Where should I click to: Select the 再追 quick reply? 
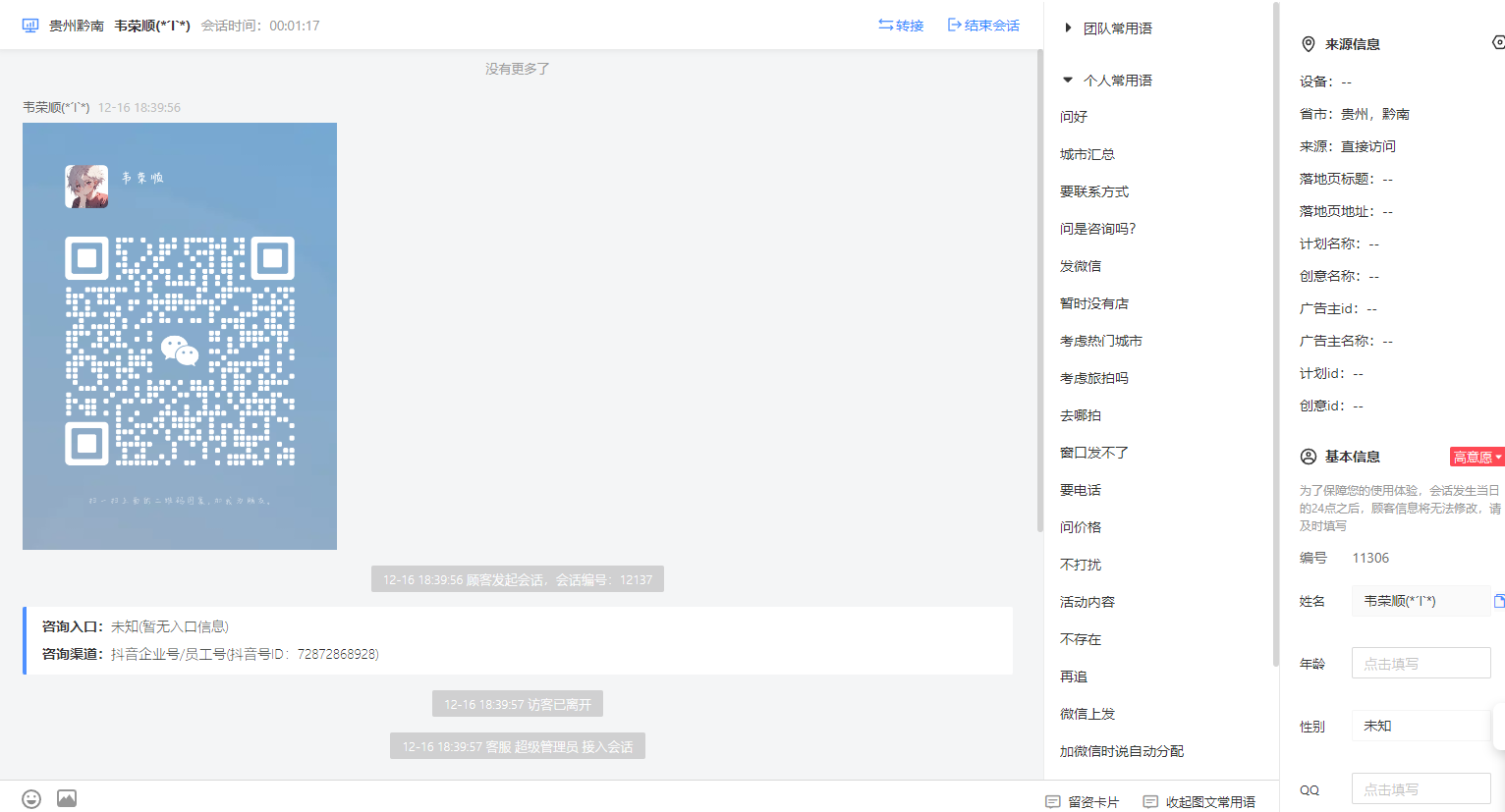click(1074, 677)
